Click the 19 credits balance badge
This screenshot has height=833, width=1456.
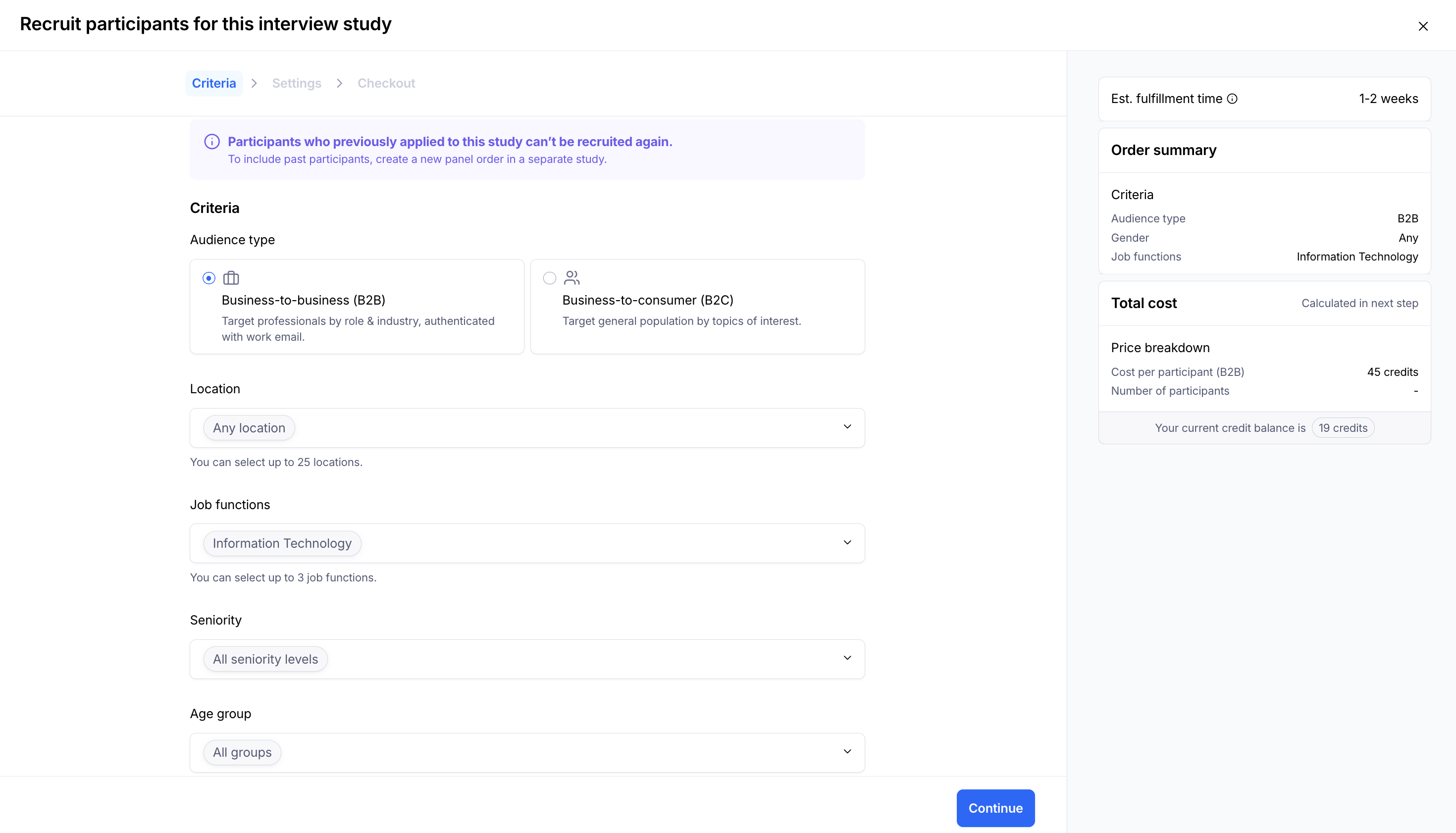click(1342, 428)
